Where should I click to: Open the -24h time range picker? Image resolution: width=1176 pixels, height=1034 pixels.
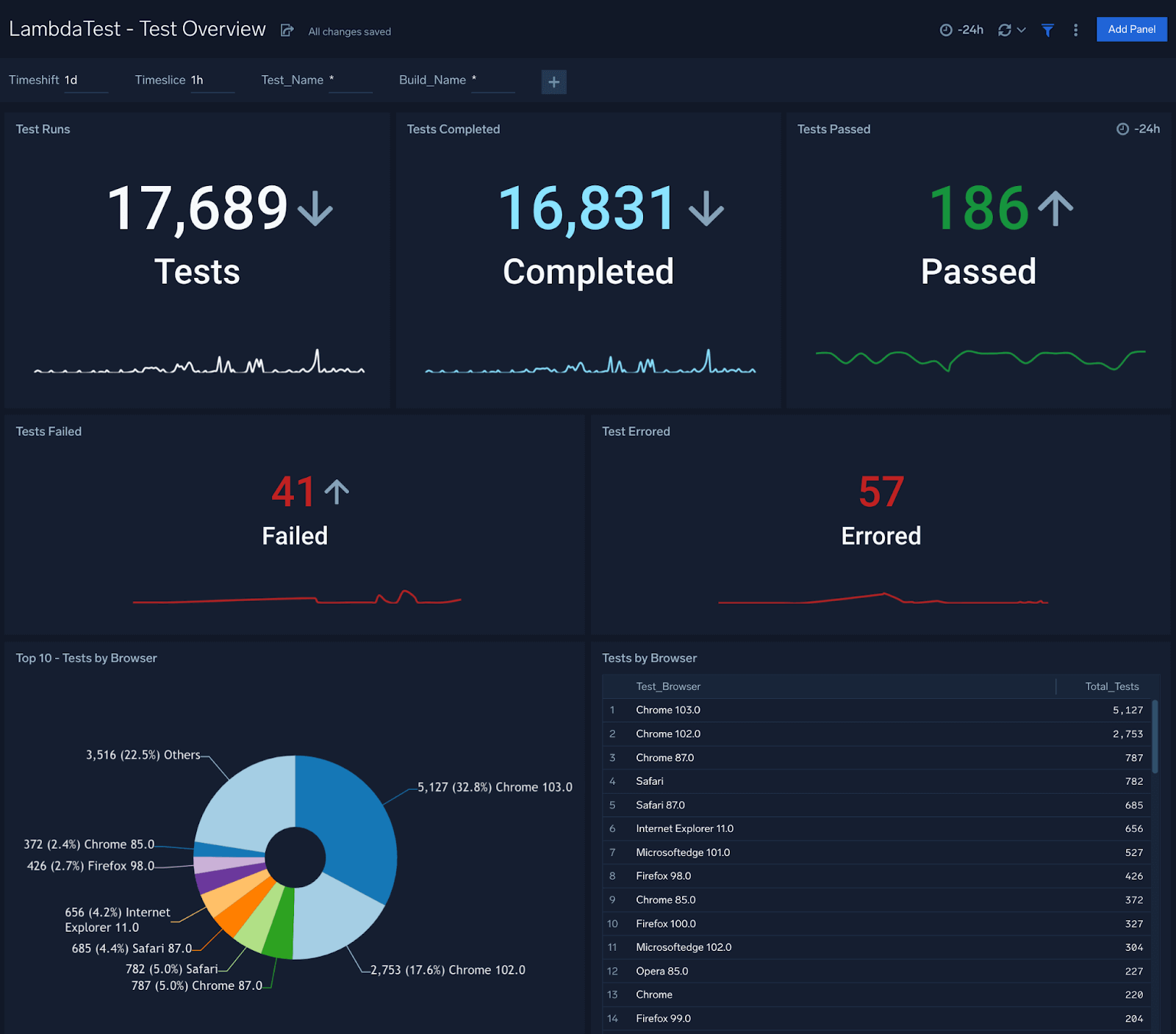pos(961,30)
